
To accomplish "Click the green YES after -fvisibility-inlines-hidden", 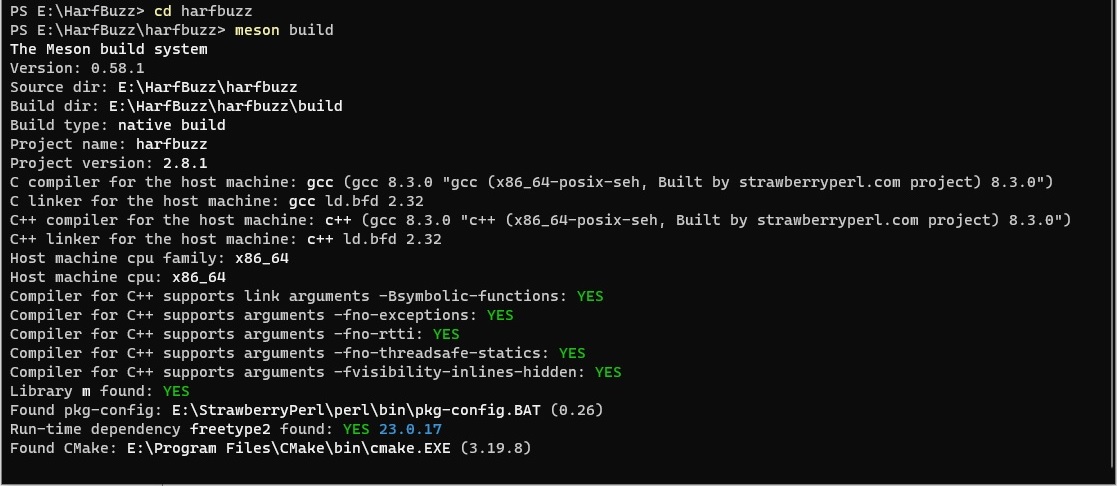I will [x=608, y=372].
